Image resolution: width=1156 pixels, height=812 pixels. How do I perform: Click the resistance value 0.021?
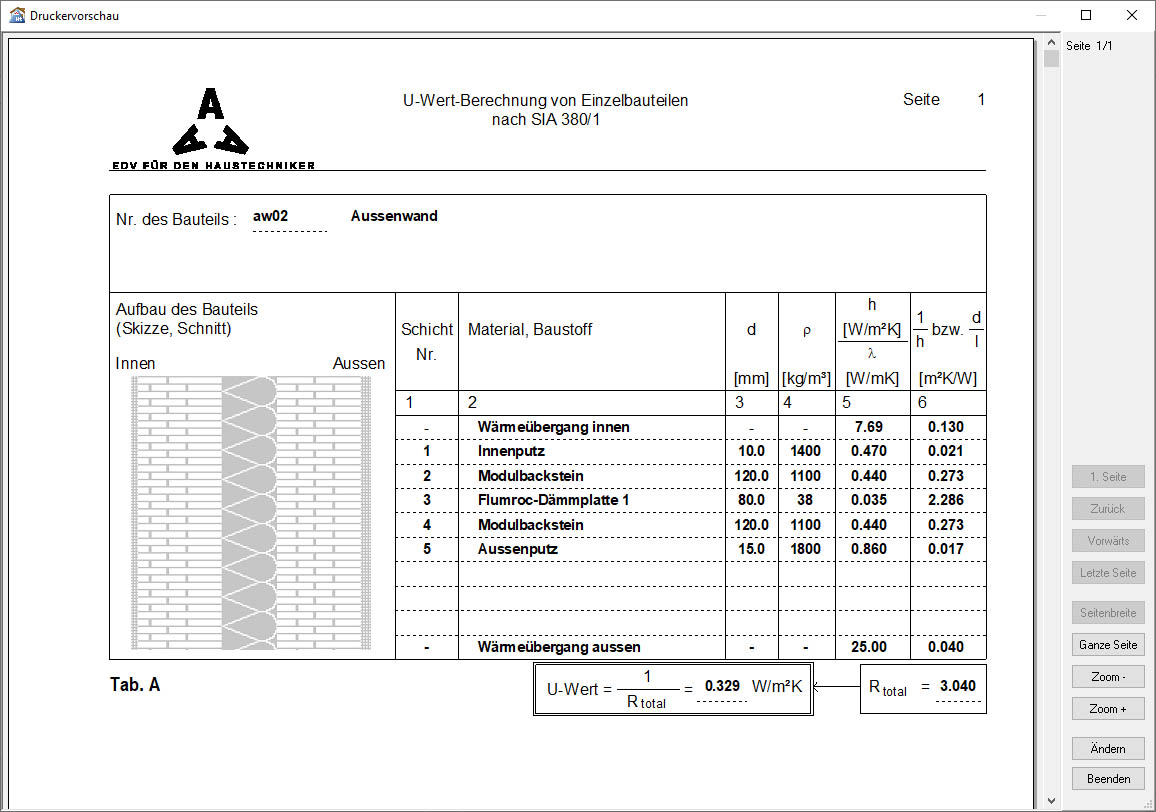[946, 451]
